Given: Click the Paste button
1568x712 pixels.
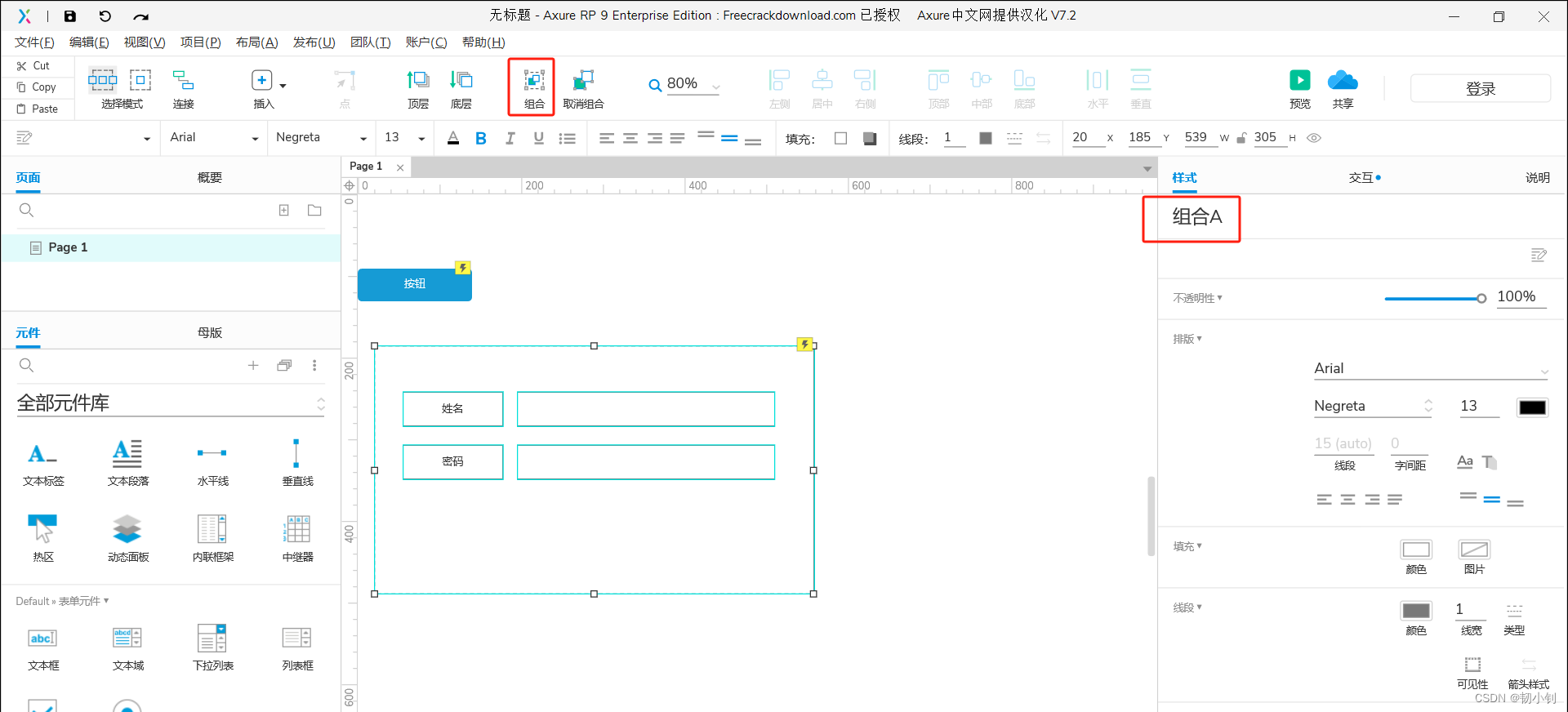Looking at the screenshot, I should click(38, 109).
